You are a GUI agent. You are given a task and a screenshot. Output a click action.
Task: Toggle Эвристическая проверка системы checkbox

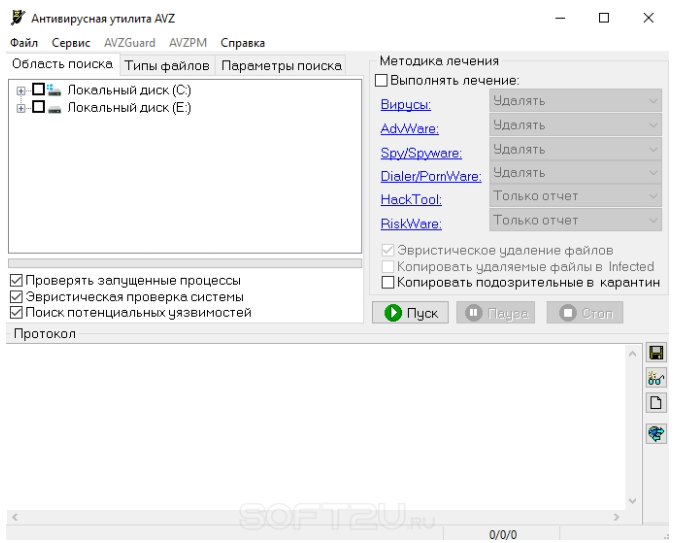tap(16, 297)
